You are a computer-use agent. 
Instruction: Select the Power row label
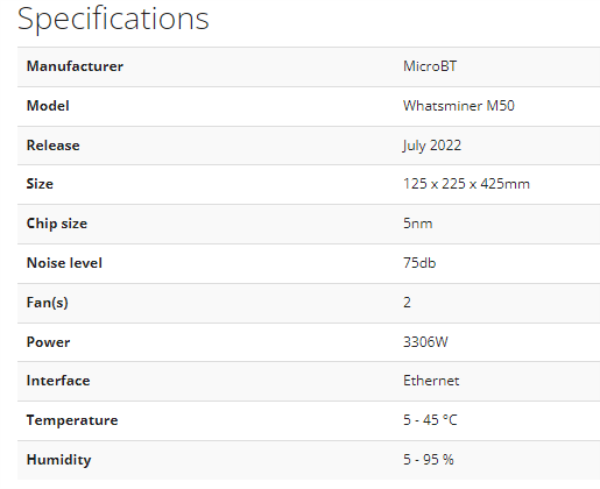48,342
